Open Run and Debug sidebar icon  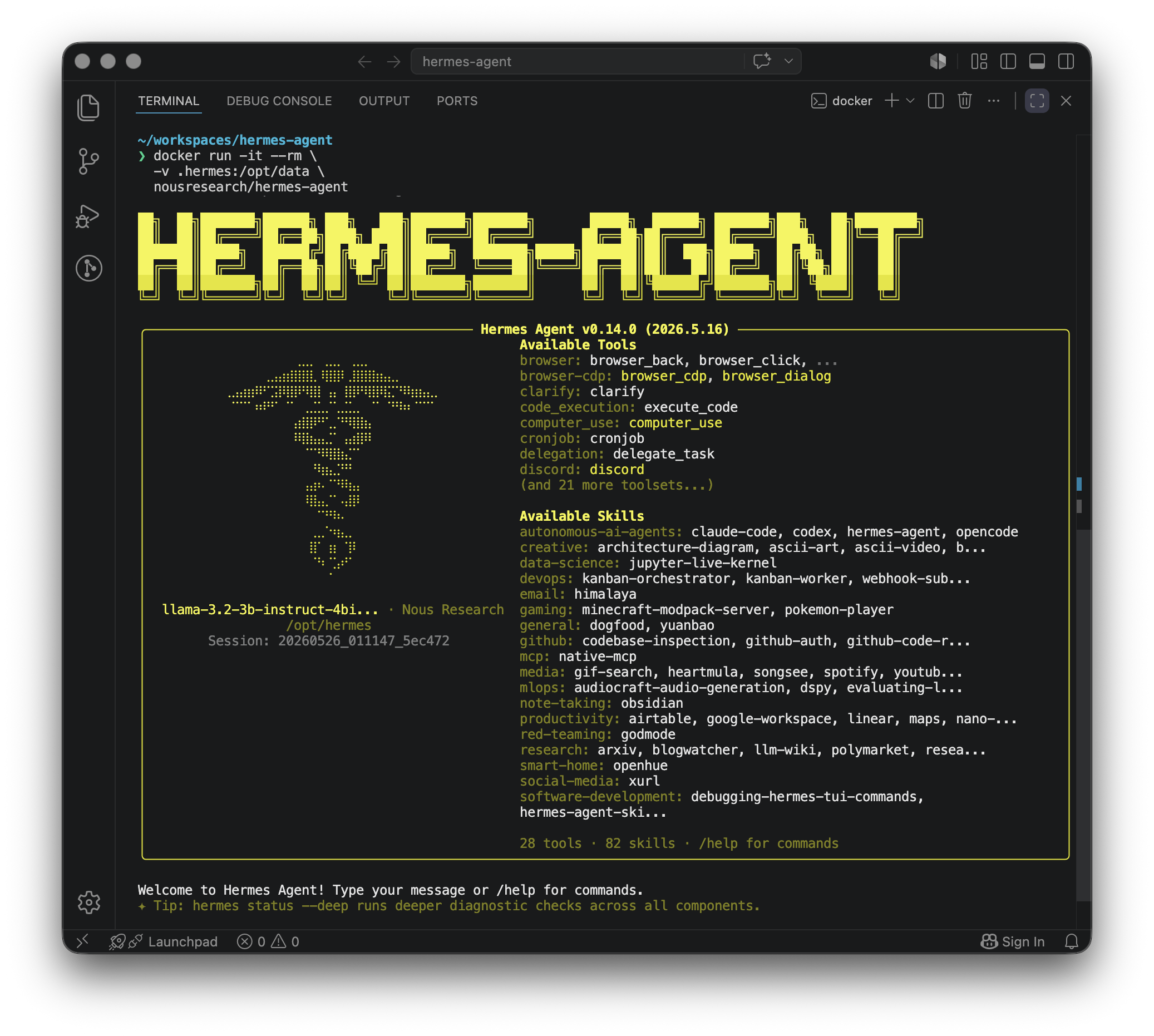click(x=88, y=216)
